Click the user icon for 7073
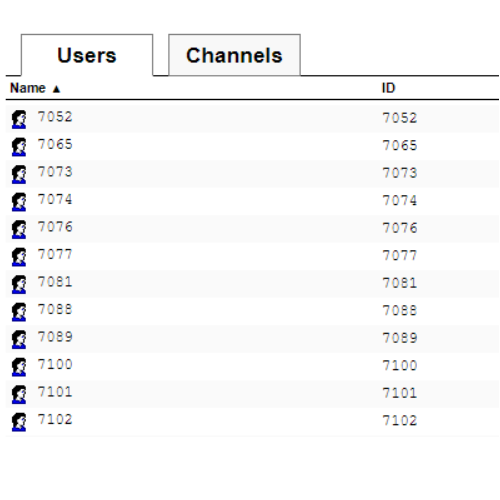 [x=19, y=174]
